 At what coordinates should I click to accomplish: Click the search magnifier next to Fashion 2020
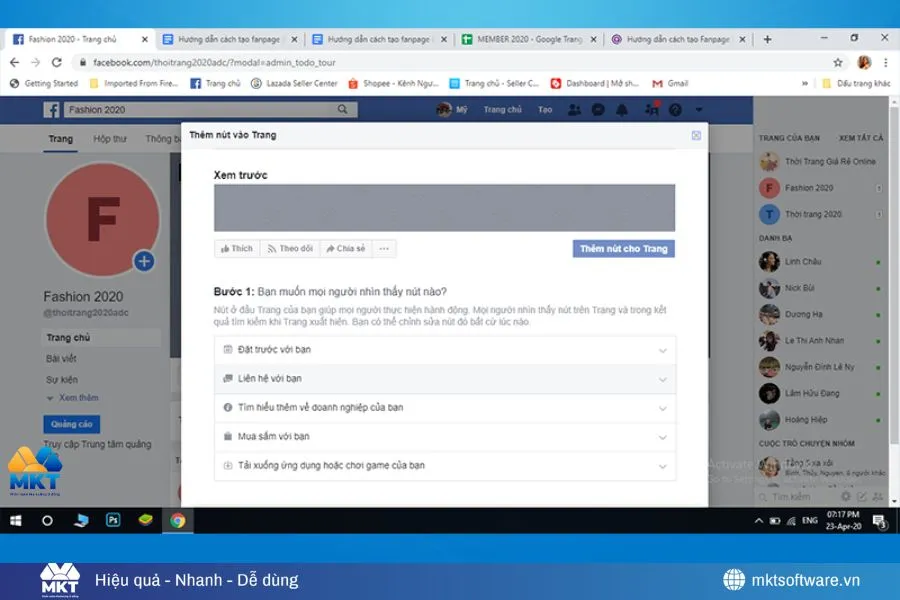point(343,109)
